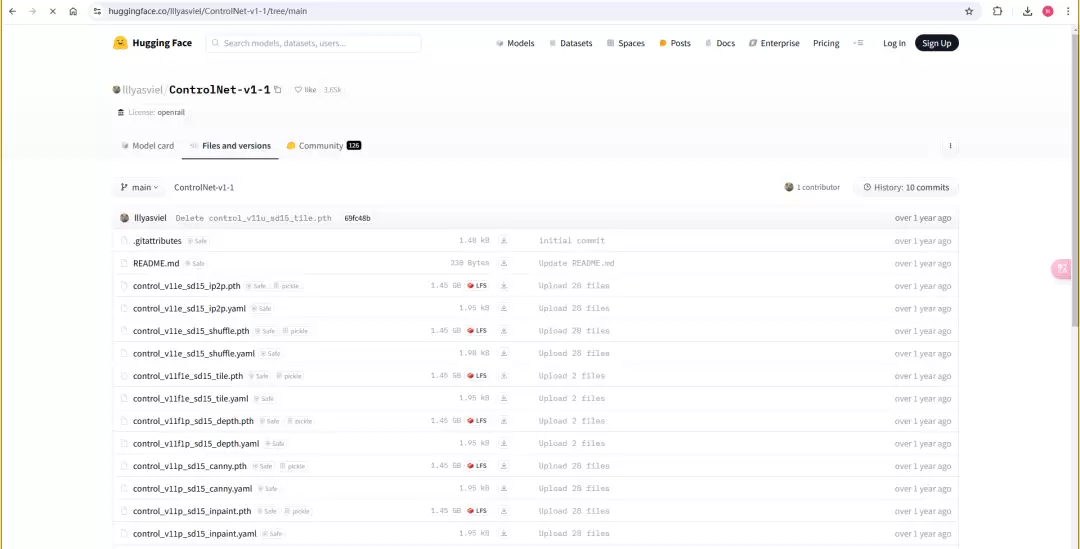Screen dimensions: 1080x549
Task: Download control_v11e_sd15_ip2p.pth file icon
Action: 504,286
